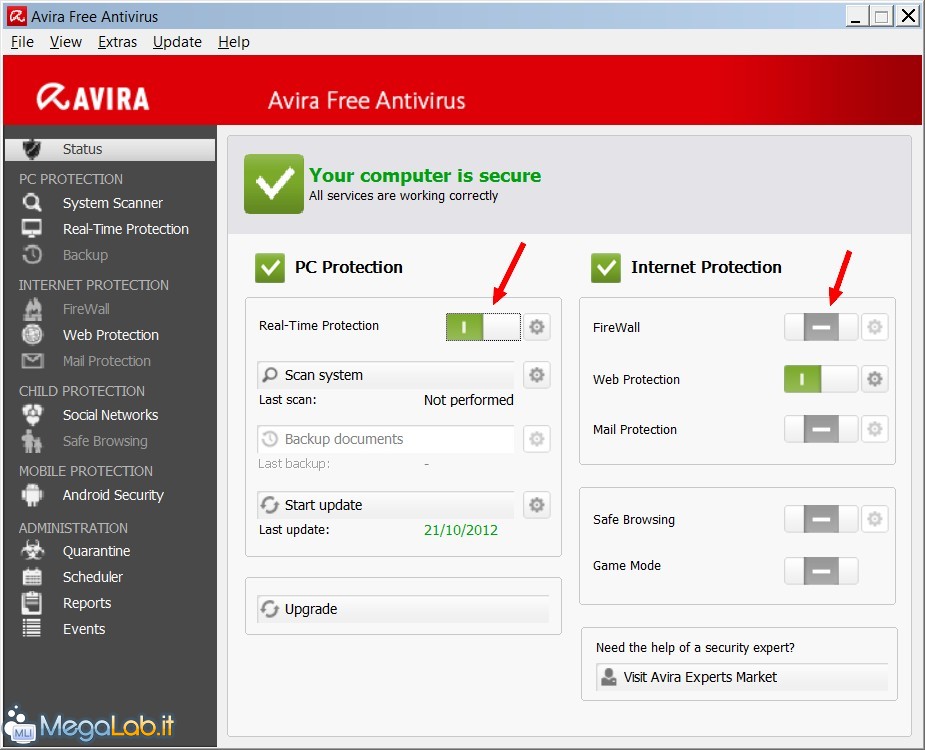
Task: Click the 'Not performed' last scan value
Action: [x=468, y=399]
